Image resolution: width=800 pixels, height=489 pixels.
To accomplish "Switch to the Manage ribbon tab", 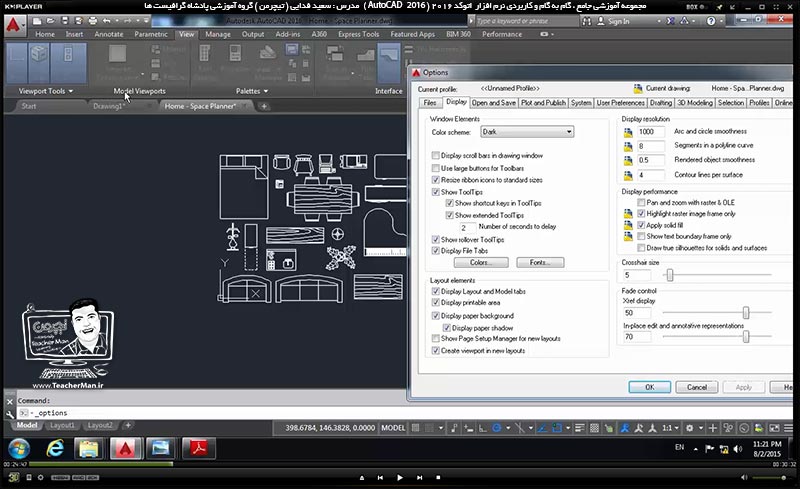I will click(218, 34).
